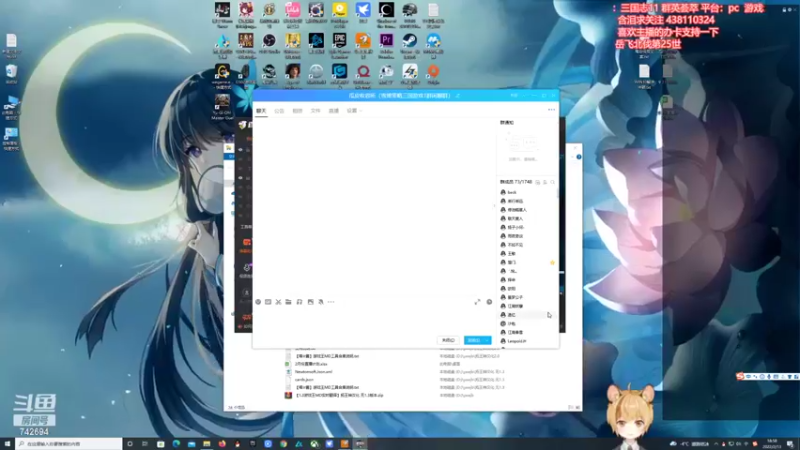The image size is (800, 450).
Task: Open the three-dot menu of the chat window
Action: point(552,110)
